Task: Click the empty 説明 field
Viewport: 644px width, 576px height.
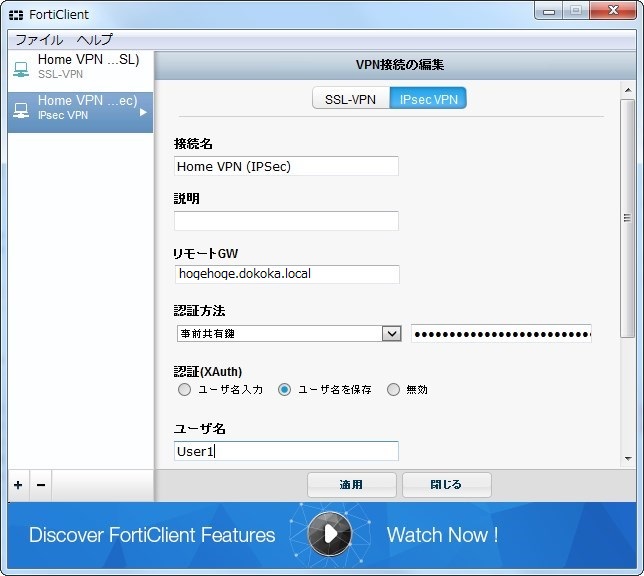Action: pos(286,221)
